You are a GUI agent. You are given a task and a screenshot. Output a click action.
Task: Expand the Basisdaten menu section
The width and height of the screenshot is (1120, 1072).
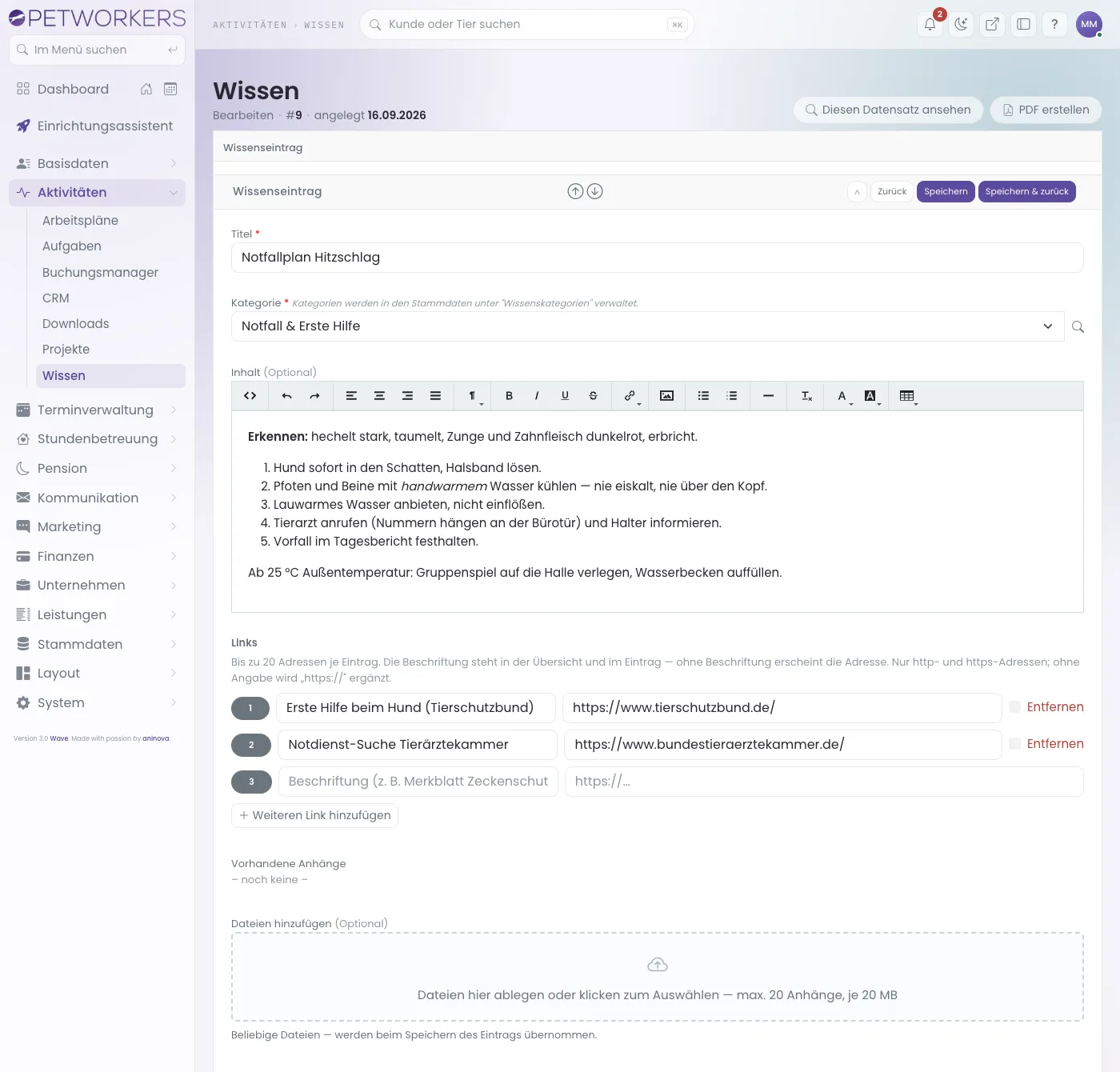97,163
